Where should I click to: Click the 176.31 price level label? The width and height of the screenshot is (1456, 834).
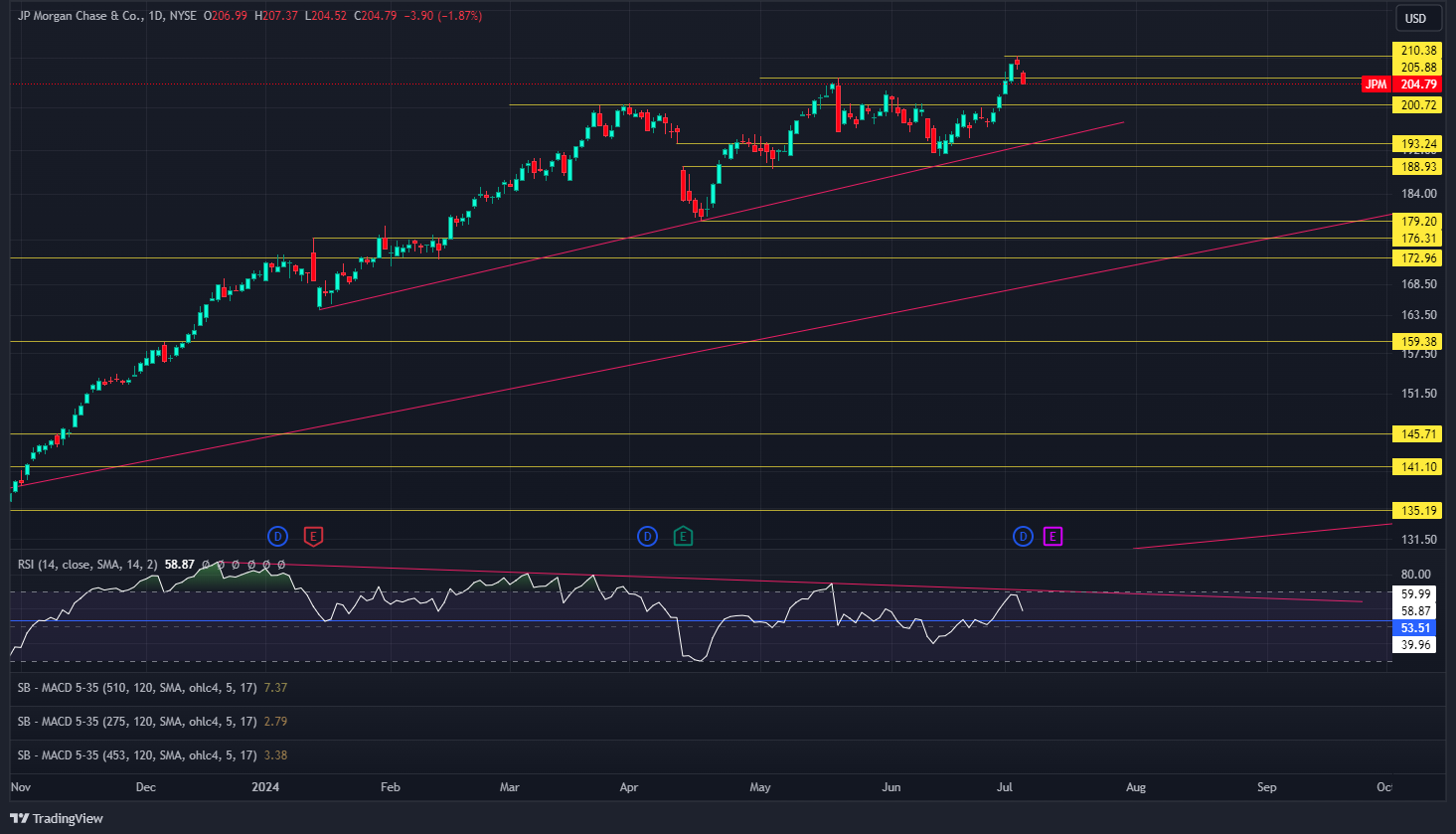[1417, 239]
